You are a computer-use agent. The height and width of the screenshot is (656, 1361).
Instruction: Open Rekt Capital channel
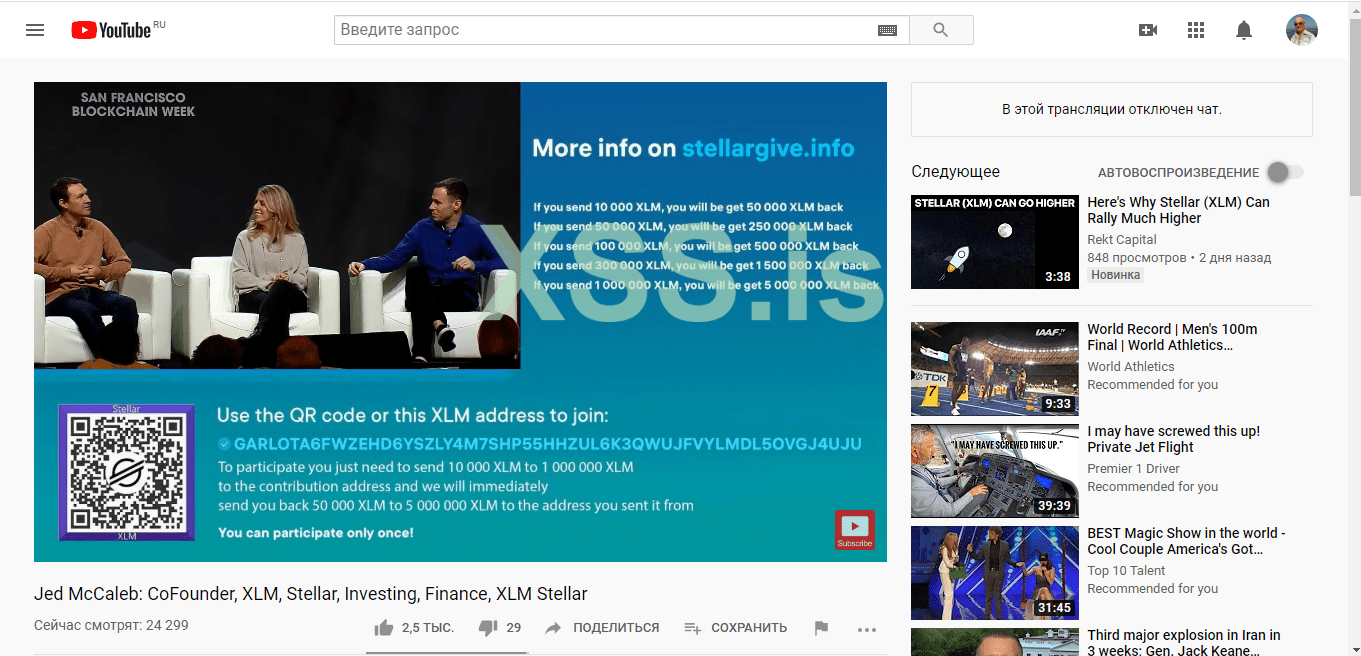coord(1122,240)
